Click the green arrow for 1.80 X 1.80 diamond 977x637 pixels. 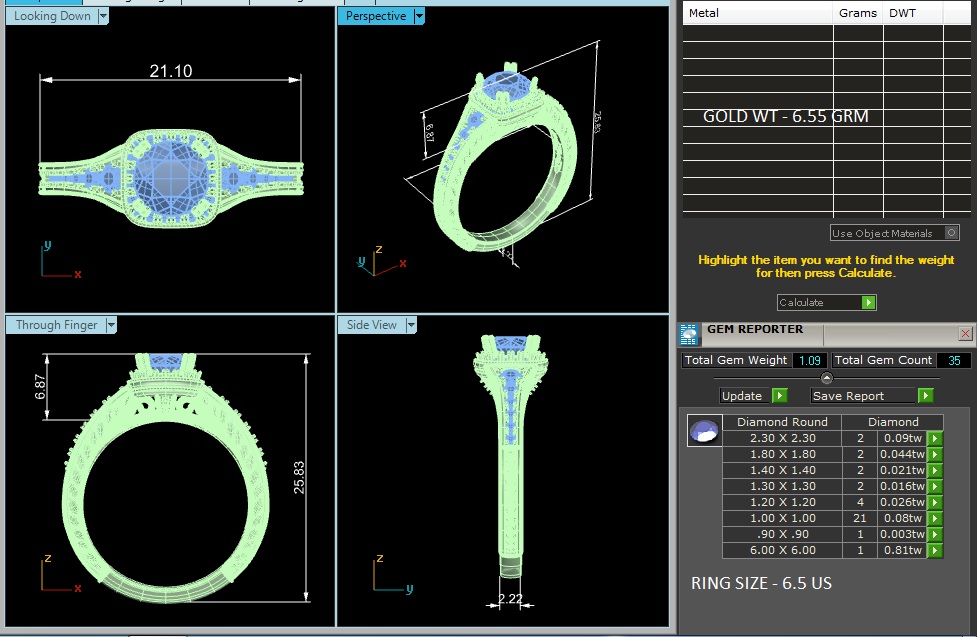935,454
